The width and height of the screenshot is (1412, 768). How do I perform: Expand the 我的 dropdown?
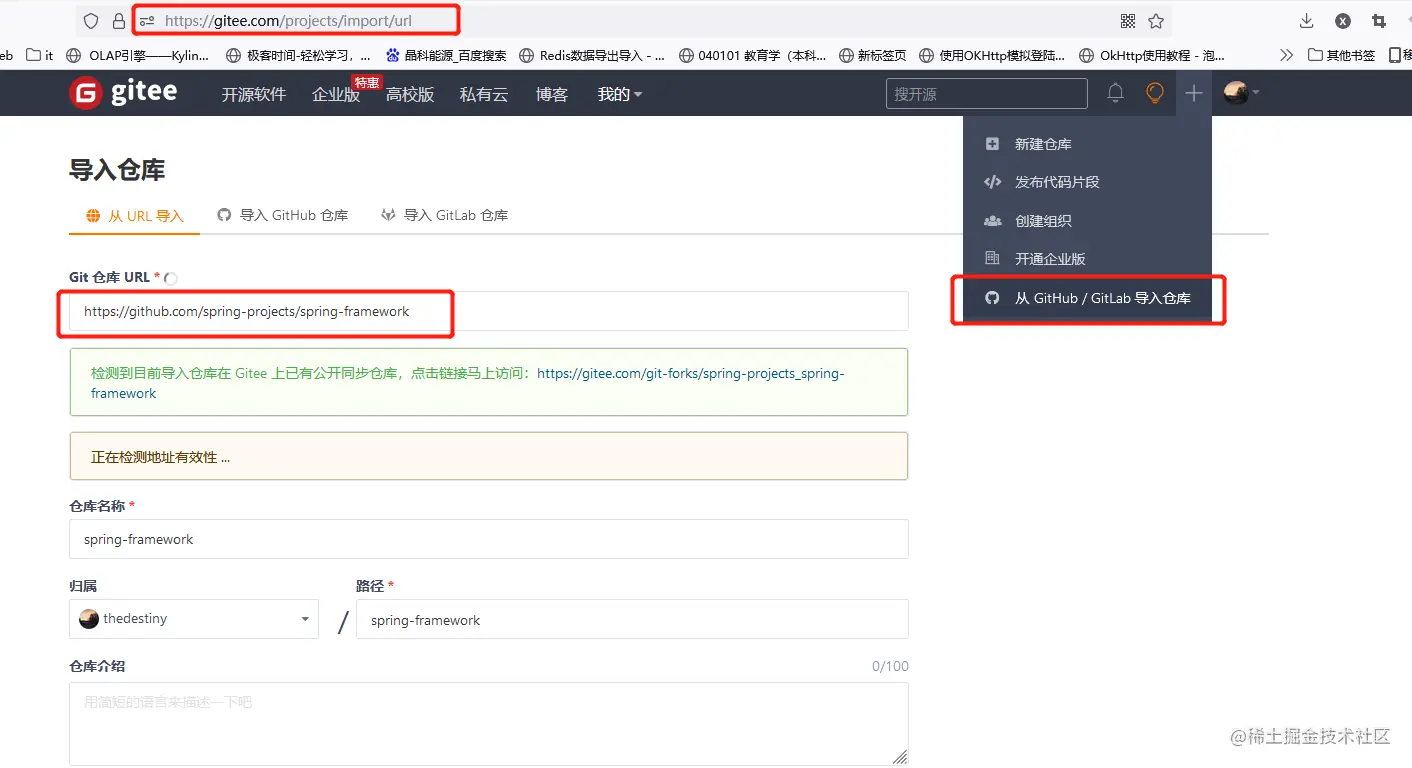[620, 94]
